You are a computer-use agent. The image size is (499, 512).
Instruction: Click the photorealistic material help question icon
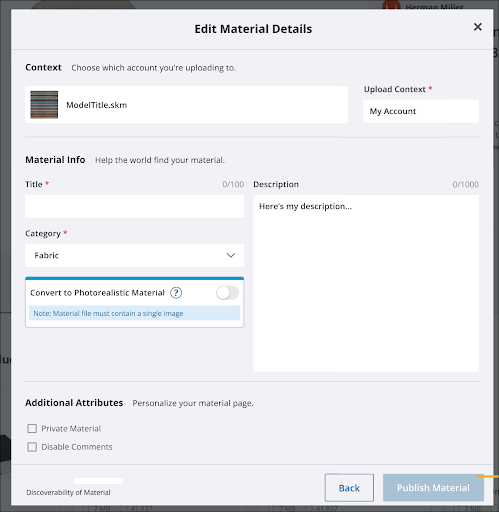tap(176, 293)
